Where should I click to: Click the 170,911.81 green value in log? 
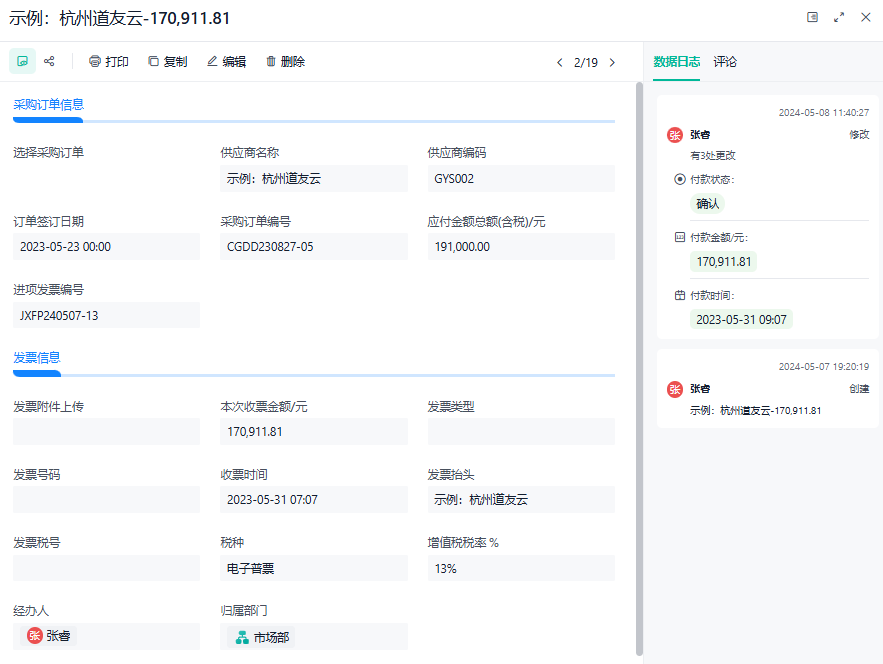[724, 262]
